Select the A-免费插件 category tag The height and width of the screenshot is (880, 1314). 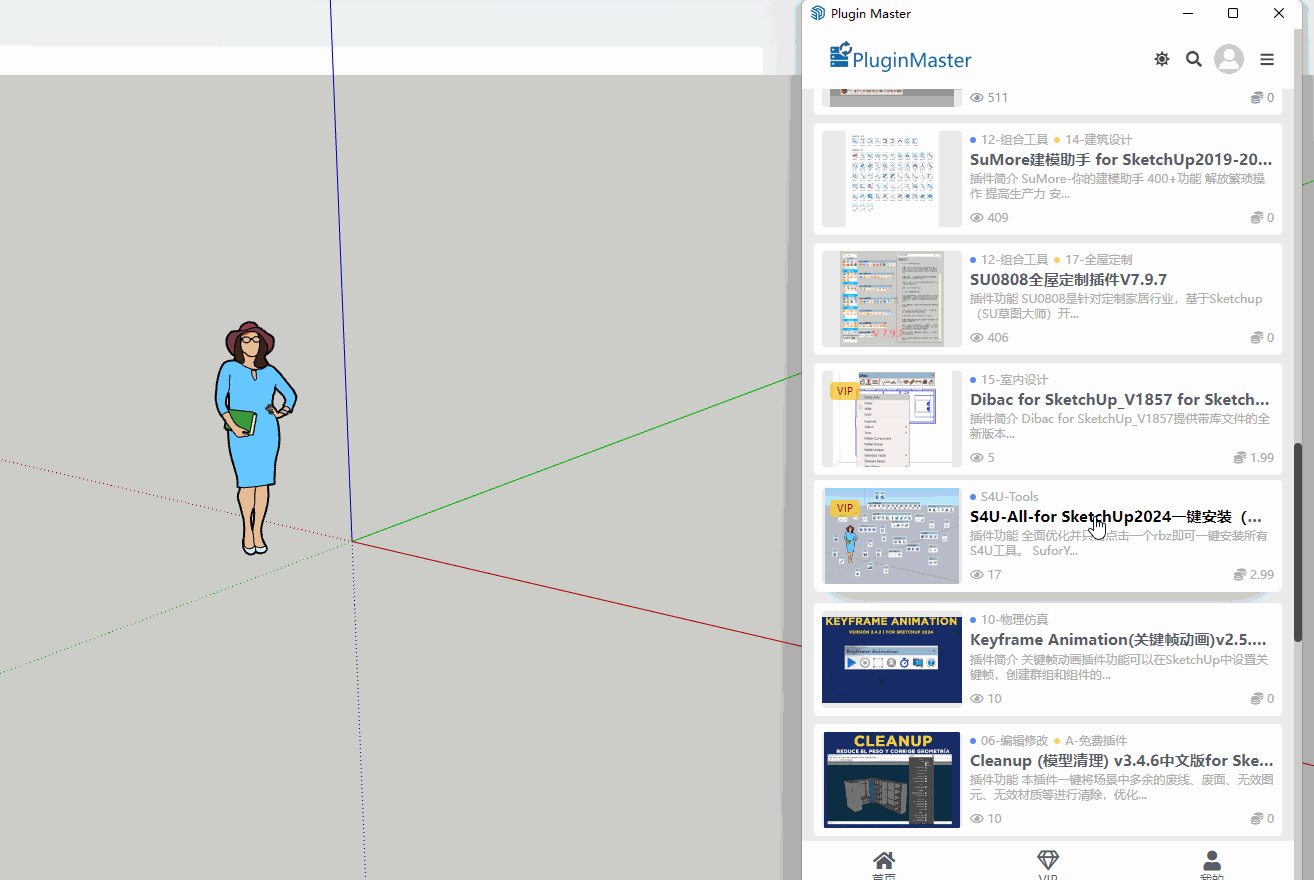1095,741
